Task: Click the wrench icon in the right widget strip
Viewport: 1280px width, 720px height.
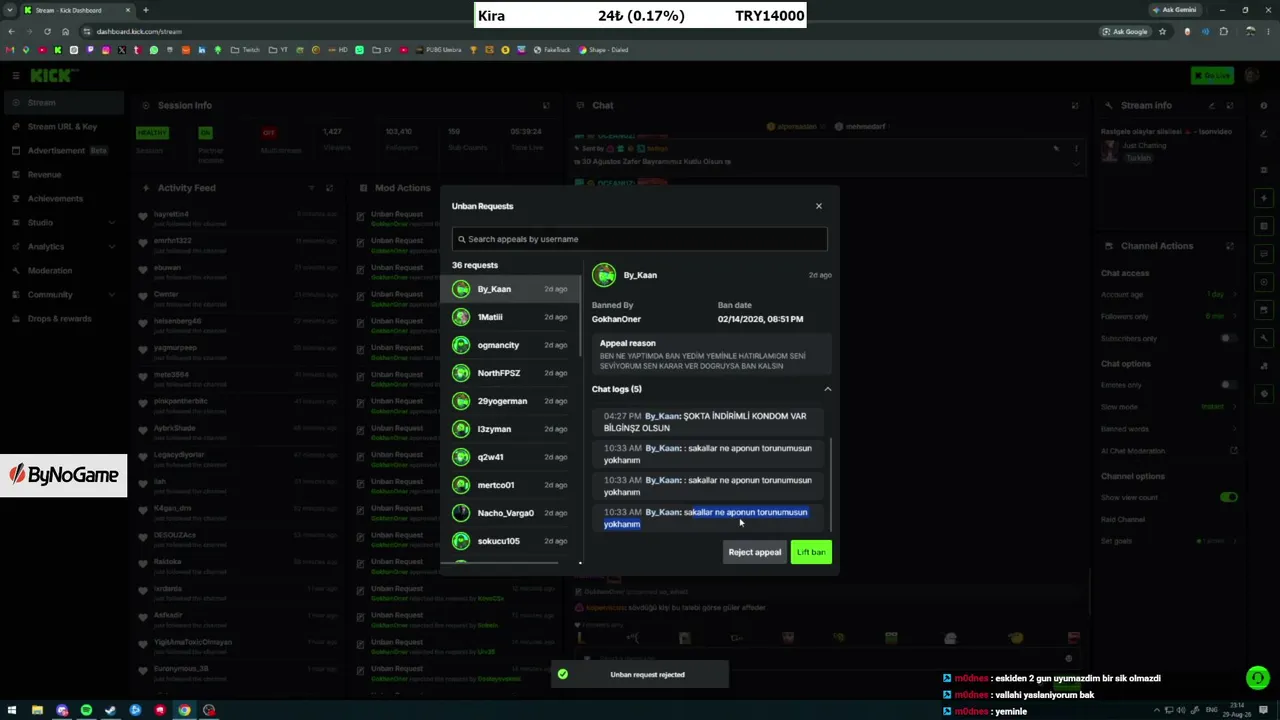Action: click(1264, 338)
